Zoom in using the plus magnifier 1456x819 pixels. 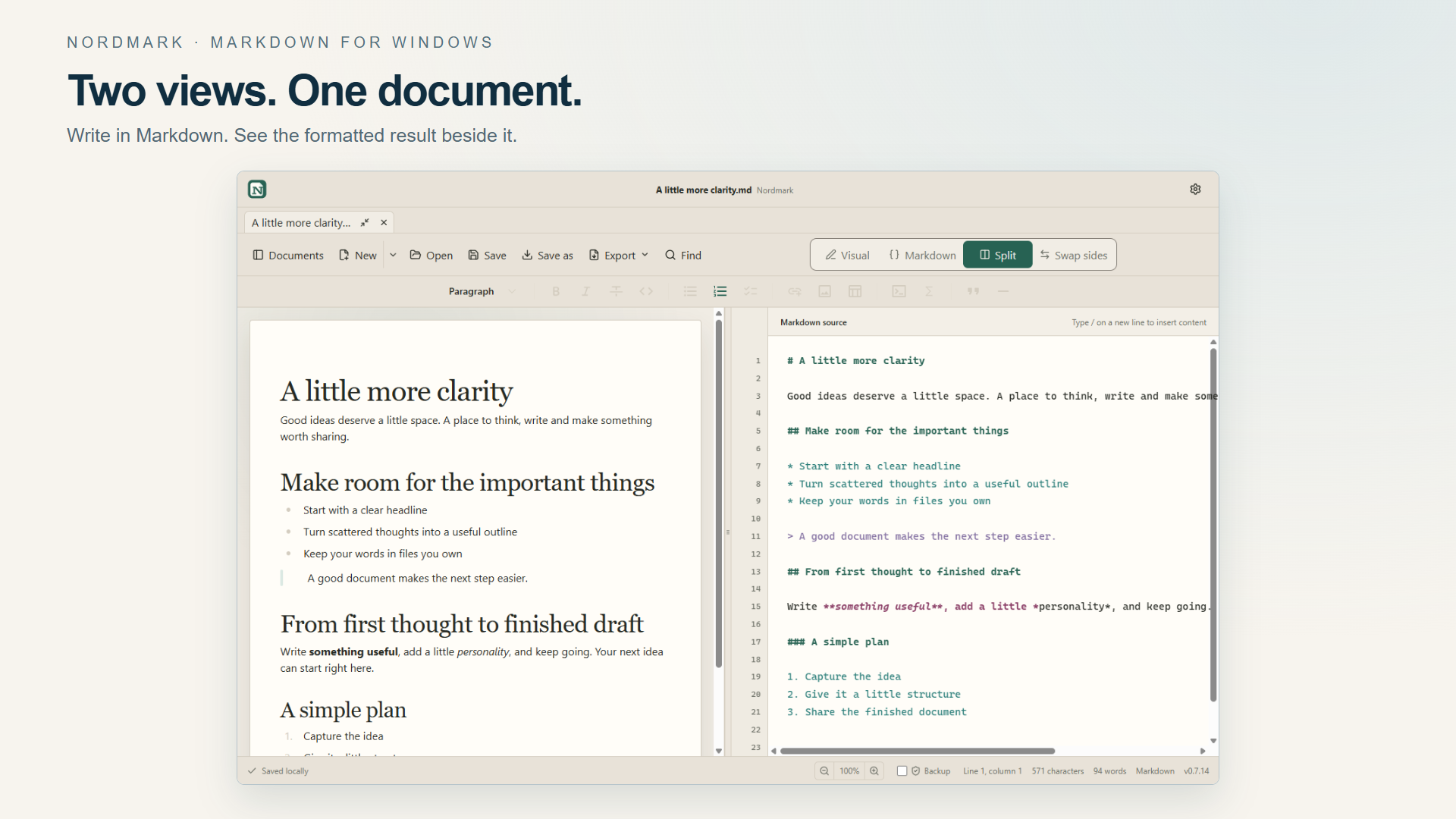click(x=874, y=771)
